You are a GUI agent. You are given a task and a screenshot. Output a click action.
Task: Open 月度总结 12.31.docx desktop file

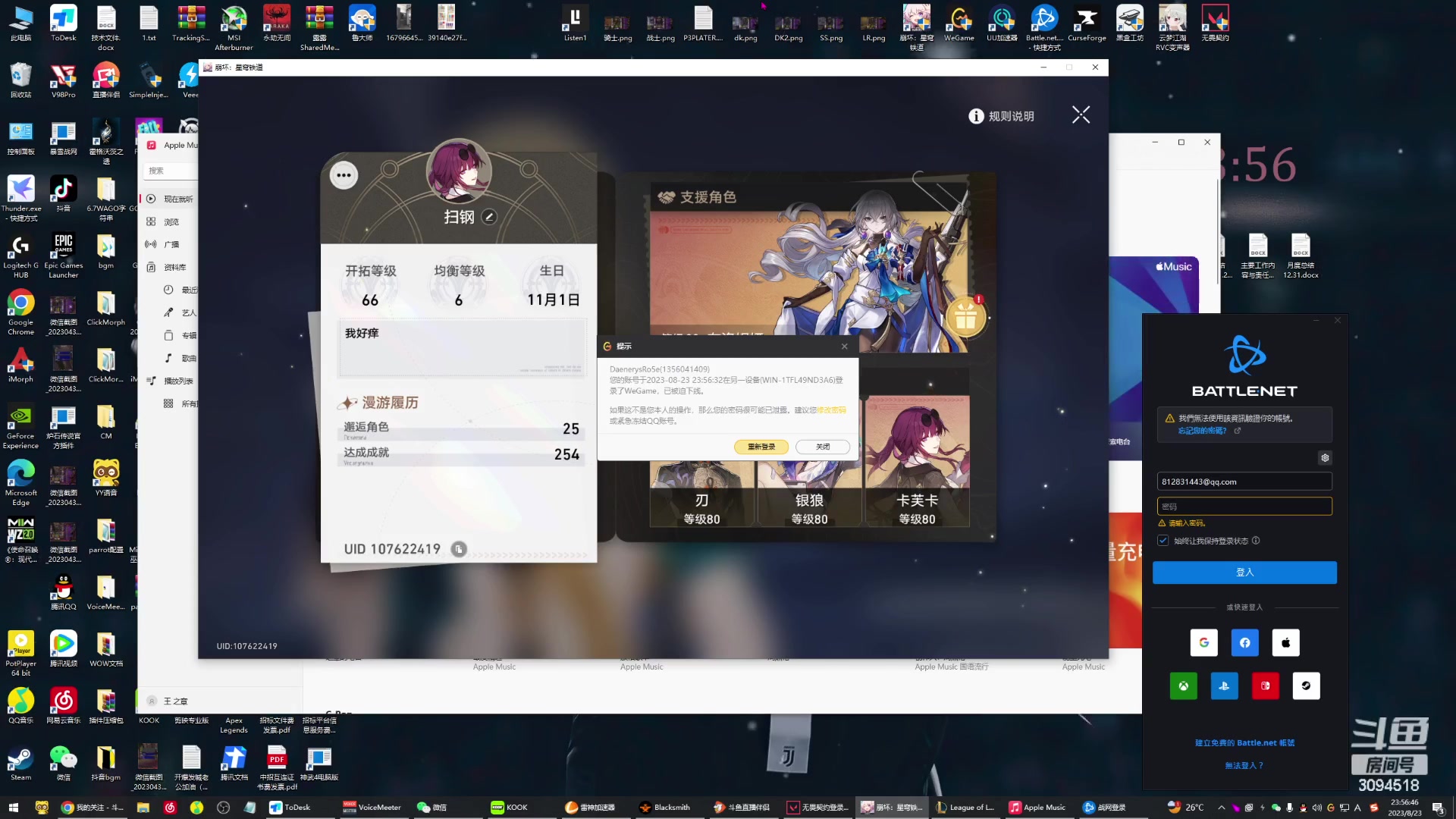(x=1301, y=256)
